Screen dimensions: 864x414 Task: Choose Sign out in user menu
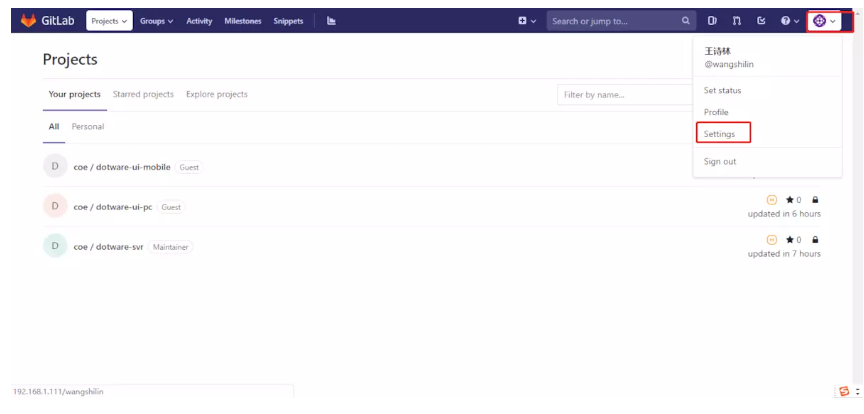tap(720, 161)
